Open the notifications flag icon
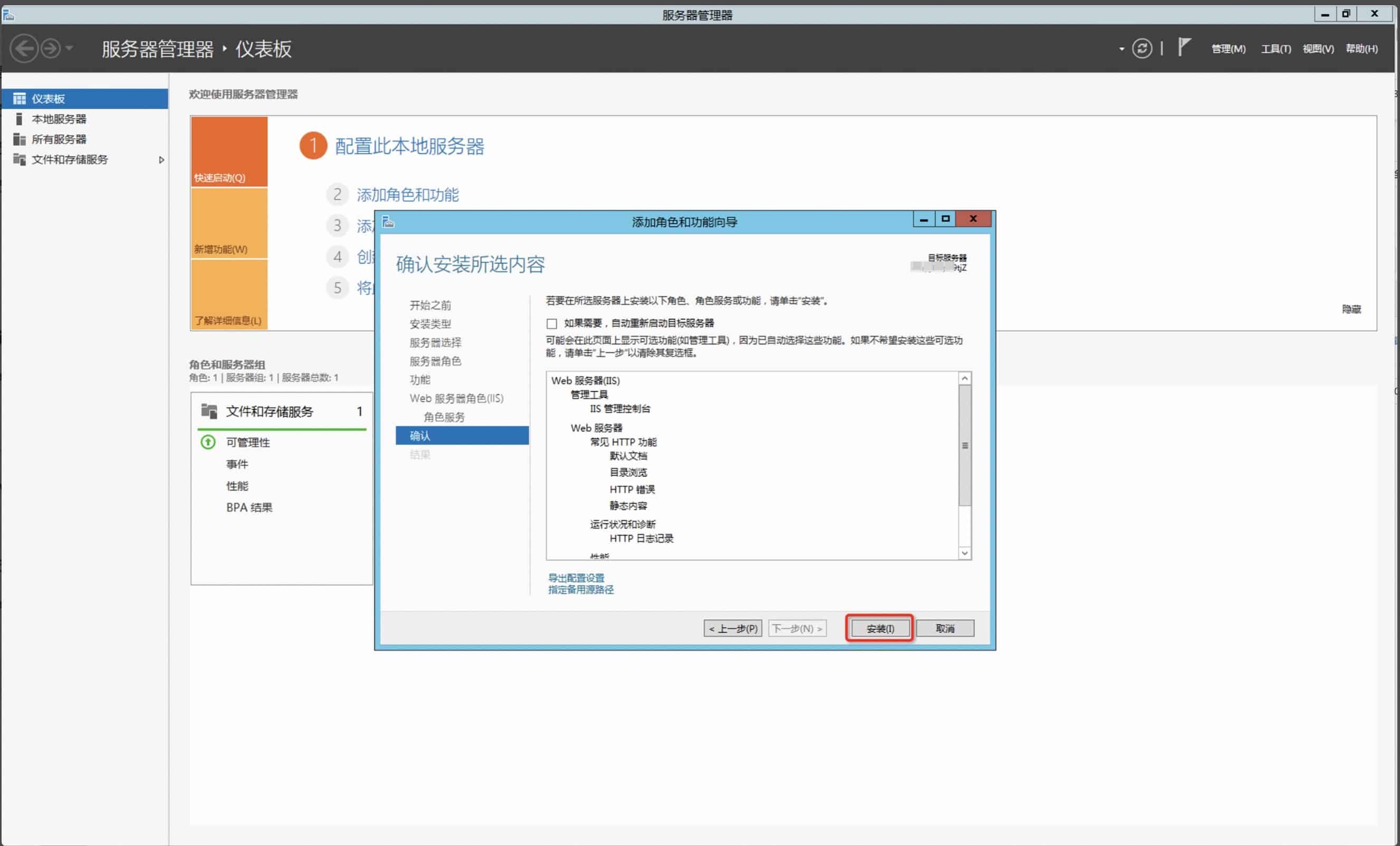The image size is (1400, 846). [x=1184, y=46]
